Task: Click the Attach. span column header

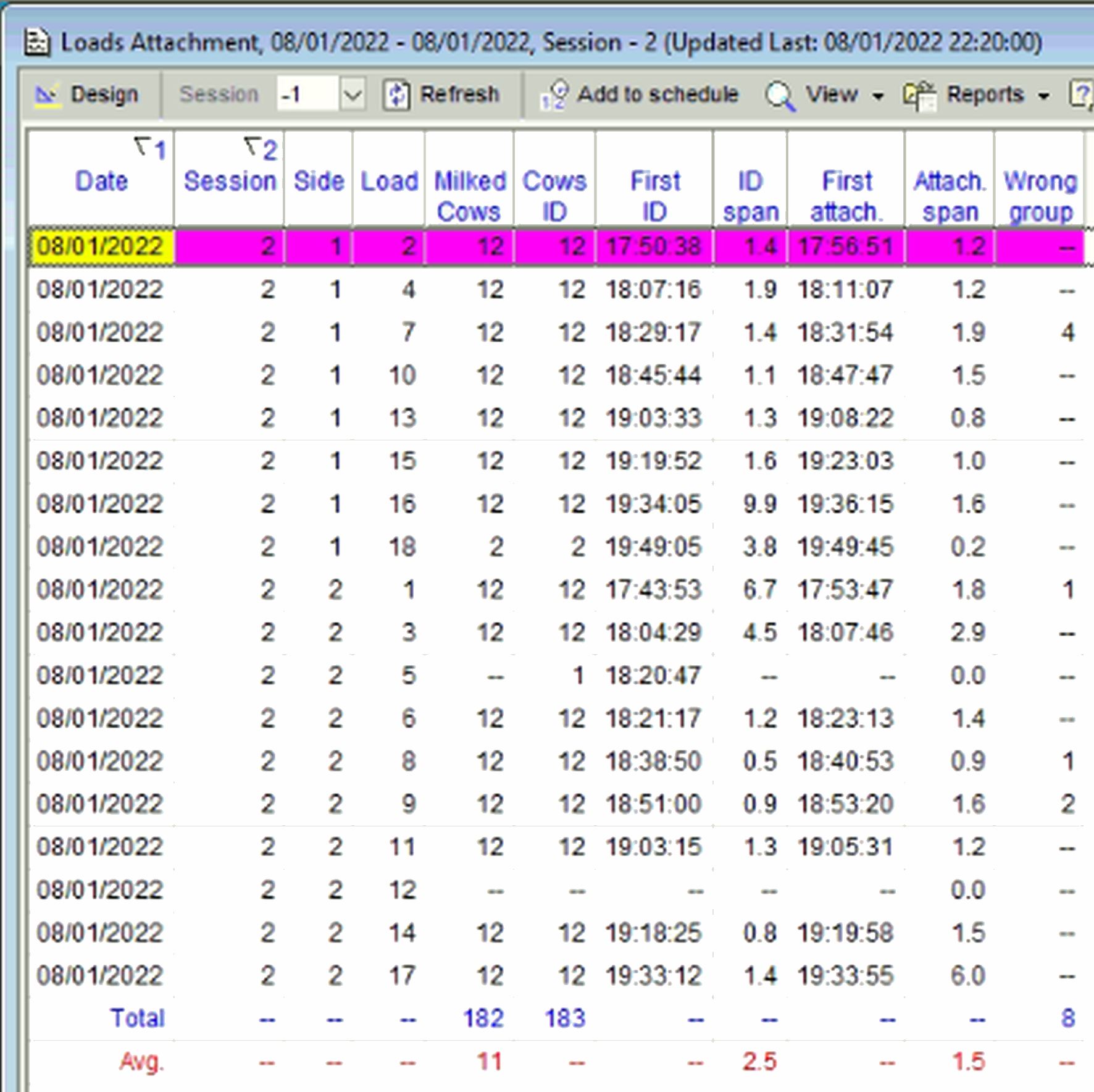Action: [950, 195]
